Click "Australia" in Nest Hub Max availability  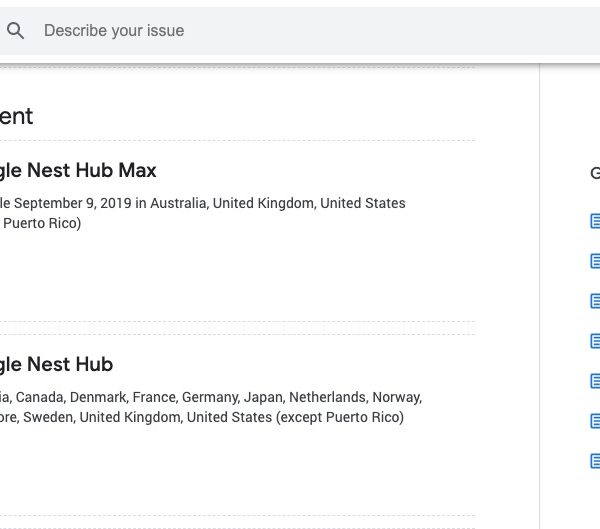tap(179, 203)
